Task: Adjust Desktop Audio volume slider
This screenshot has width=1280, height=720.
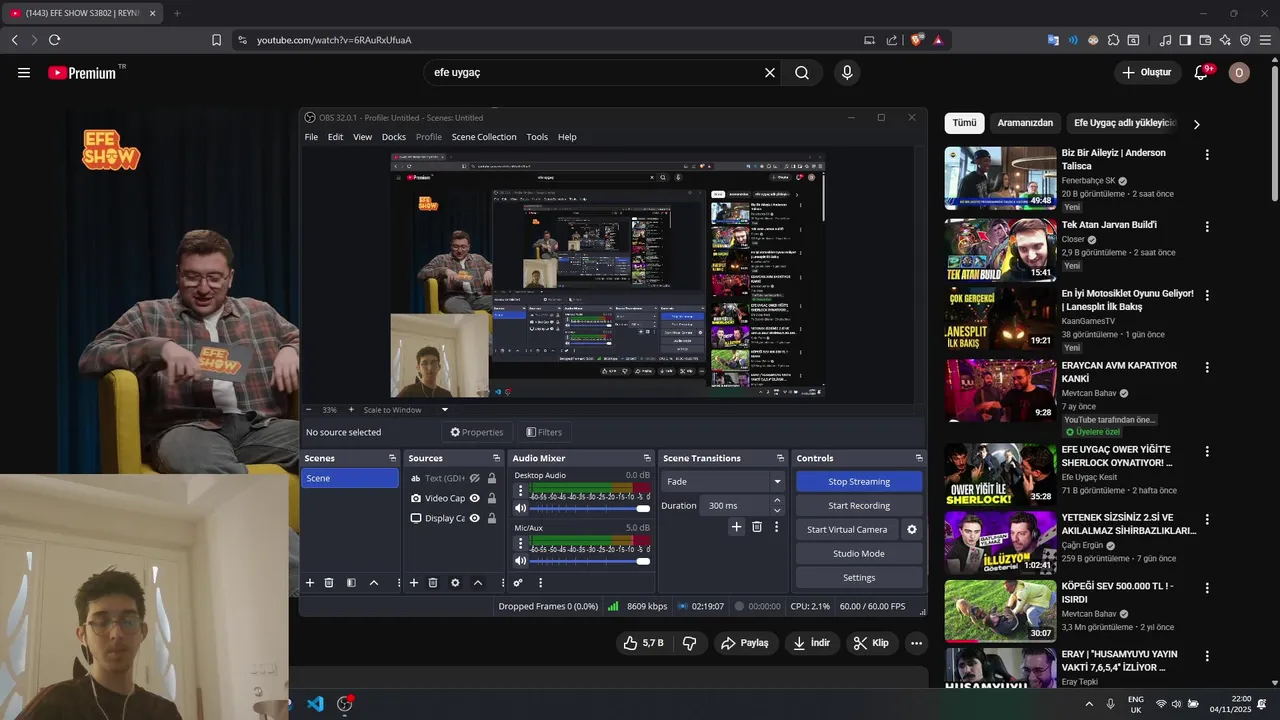Action: click(x=590, y=508)
